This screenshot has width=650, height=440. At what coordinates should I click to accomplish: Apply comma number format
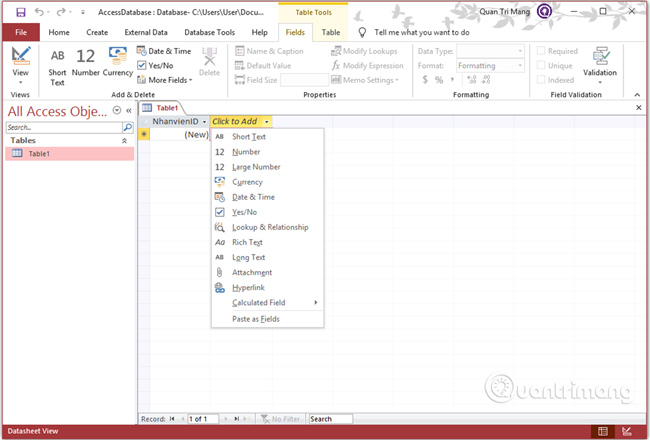click(x=452, y=80)
